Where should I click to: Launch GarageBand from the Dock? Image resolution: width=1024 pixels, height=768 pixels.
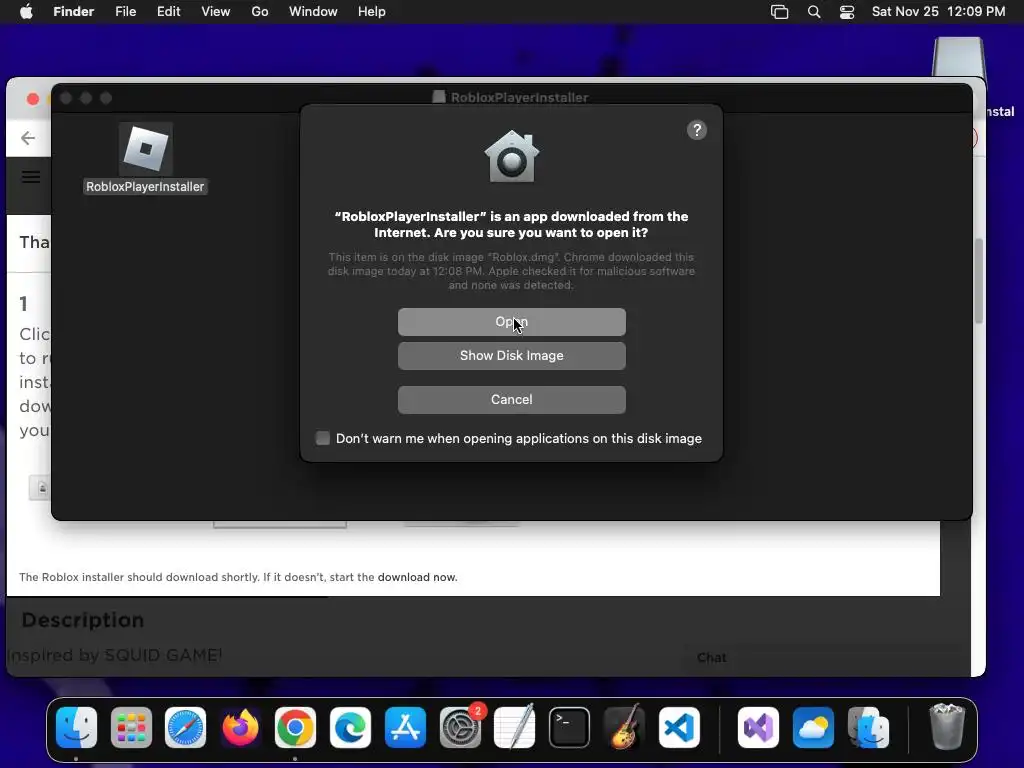coord(624,728)
